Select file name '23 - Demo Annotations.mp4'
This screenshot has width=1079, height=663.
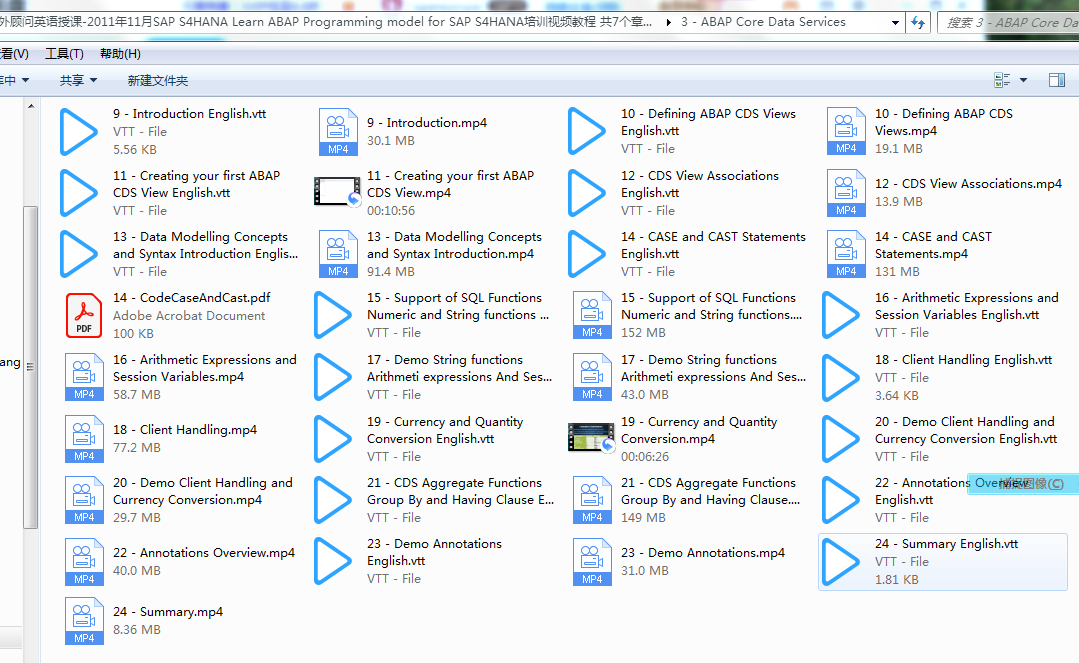[703, 553]
